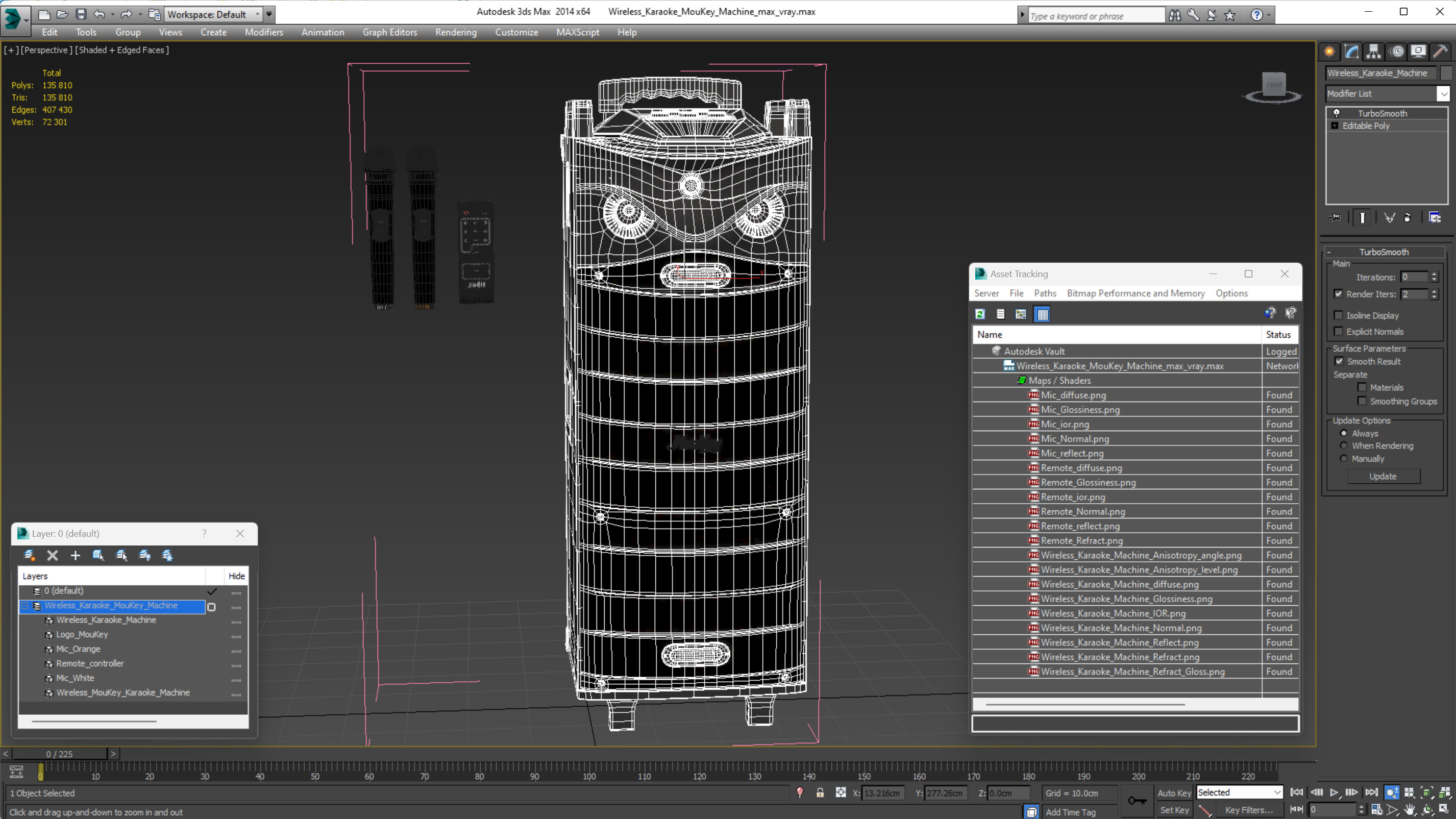Toggle the TurboSmooth modifier lightbulb
The height and width of the screenshot is (819, 1456).
(x=1336, y=113)
